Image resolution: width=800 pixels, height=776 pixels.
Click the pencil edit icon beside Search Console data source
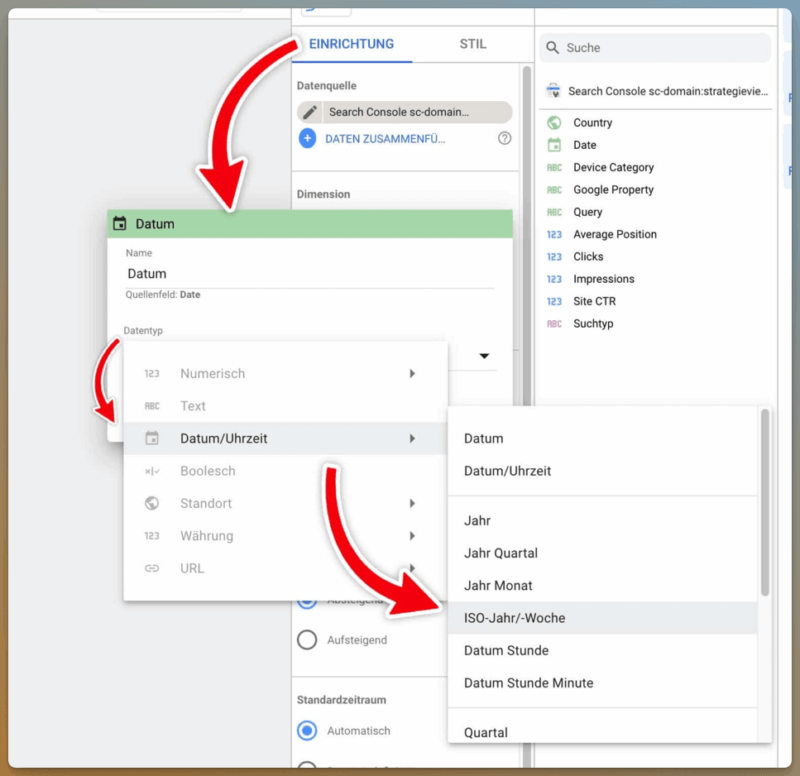click(310, 112)
